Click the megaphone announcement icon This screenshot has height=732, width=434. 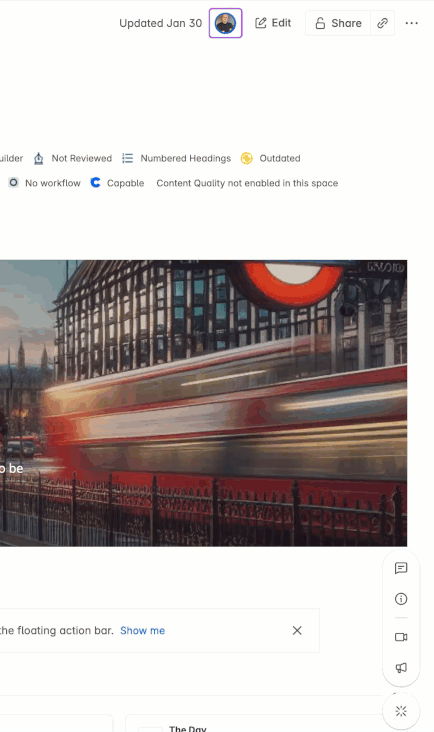[x=401, y=668]
